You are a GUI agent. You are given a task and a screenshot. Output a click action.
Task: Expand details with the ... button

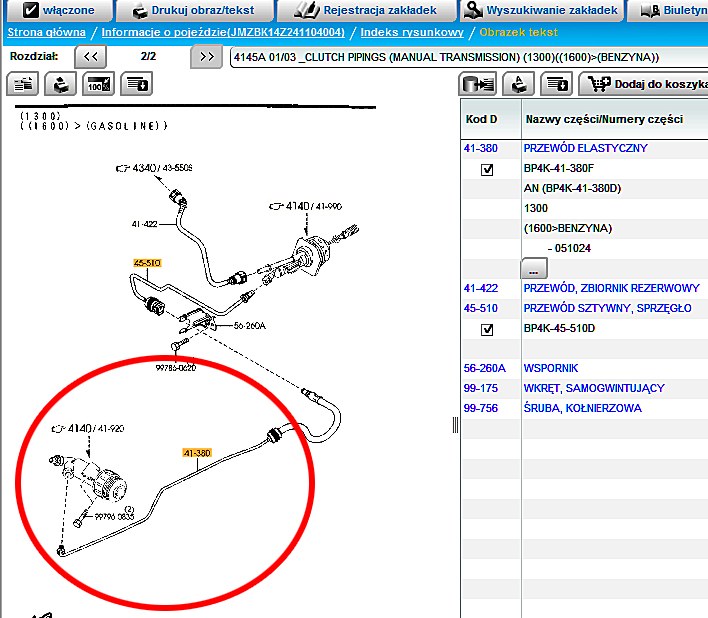(534, 270)
